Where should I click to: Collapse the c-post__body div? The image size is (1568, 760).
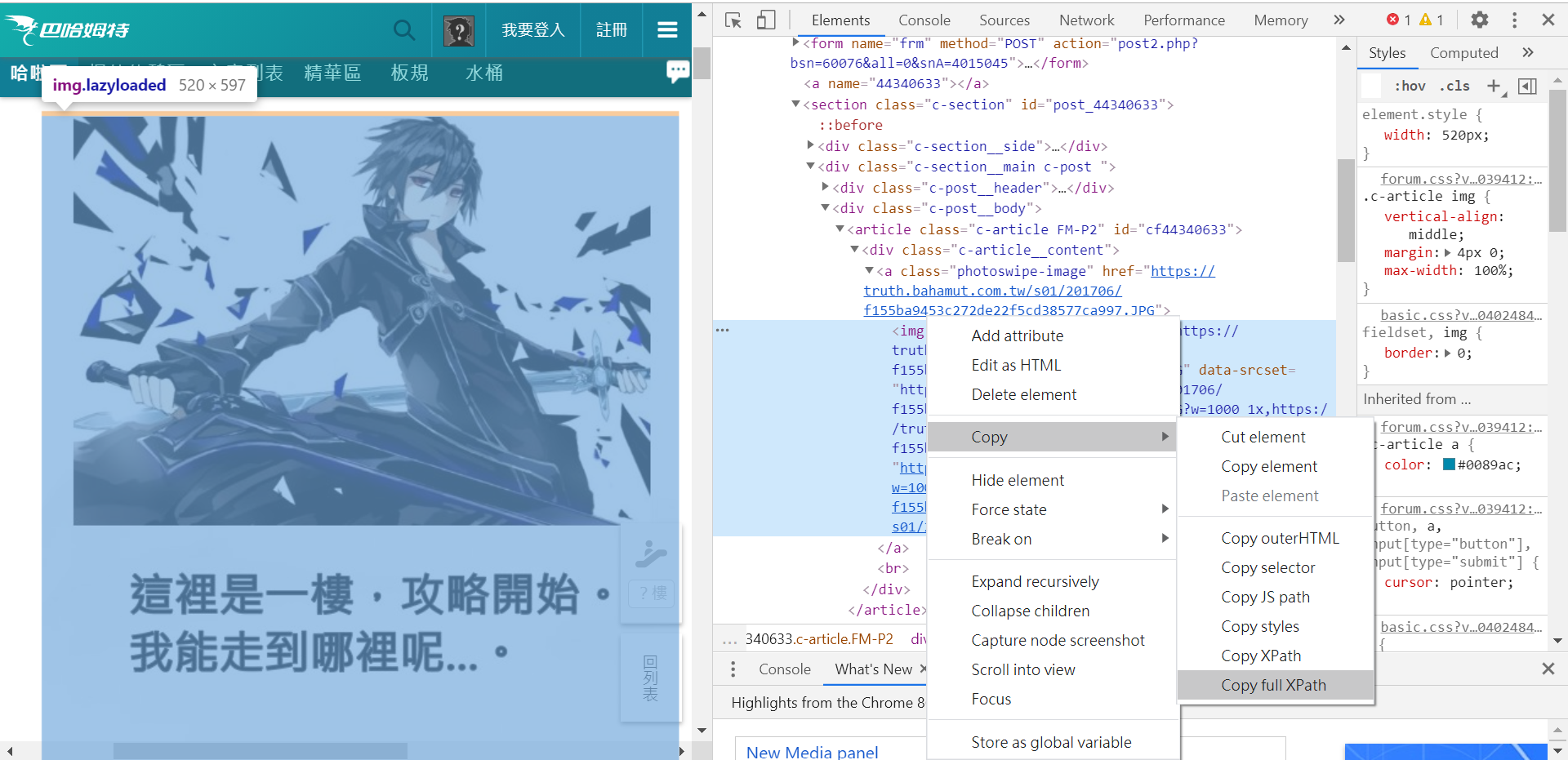click(825, 207)
